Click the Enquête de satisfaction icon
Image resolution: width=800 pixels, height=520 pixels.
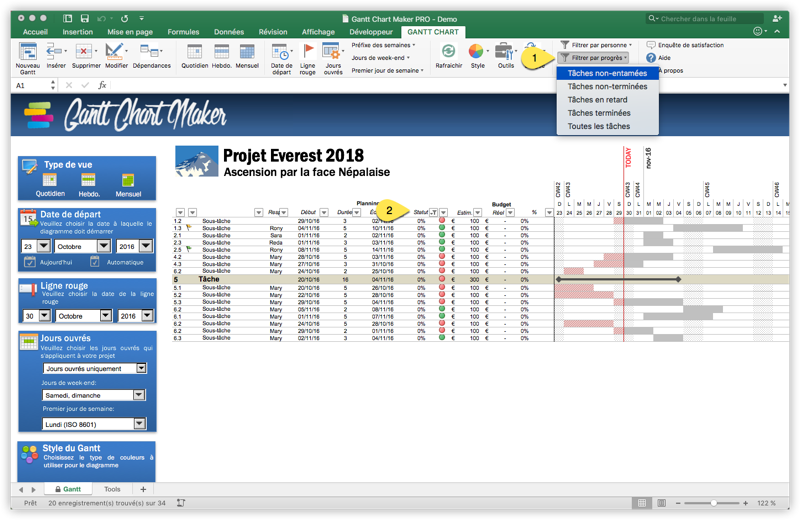coord(651,45)
